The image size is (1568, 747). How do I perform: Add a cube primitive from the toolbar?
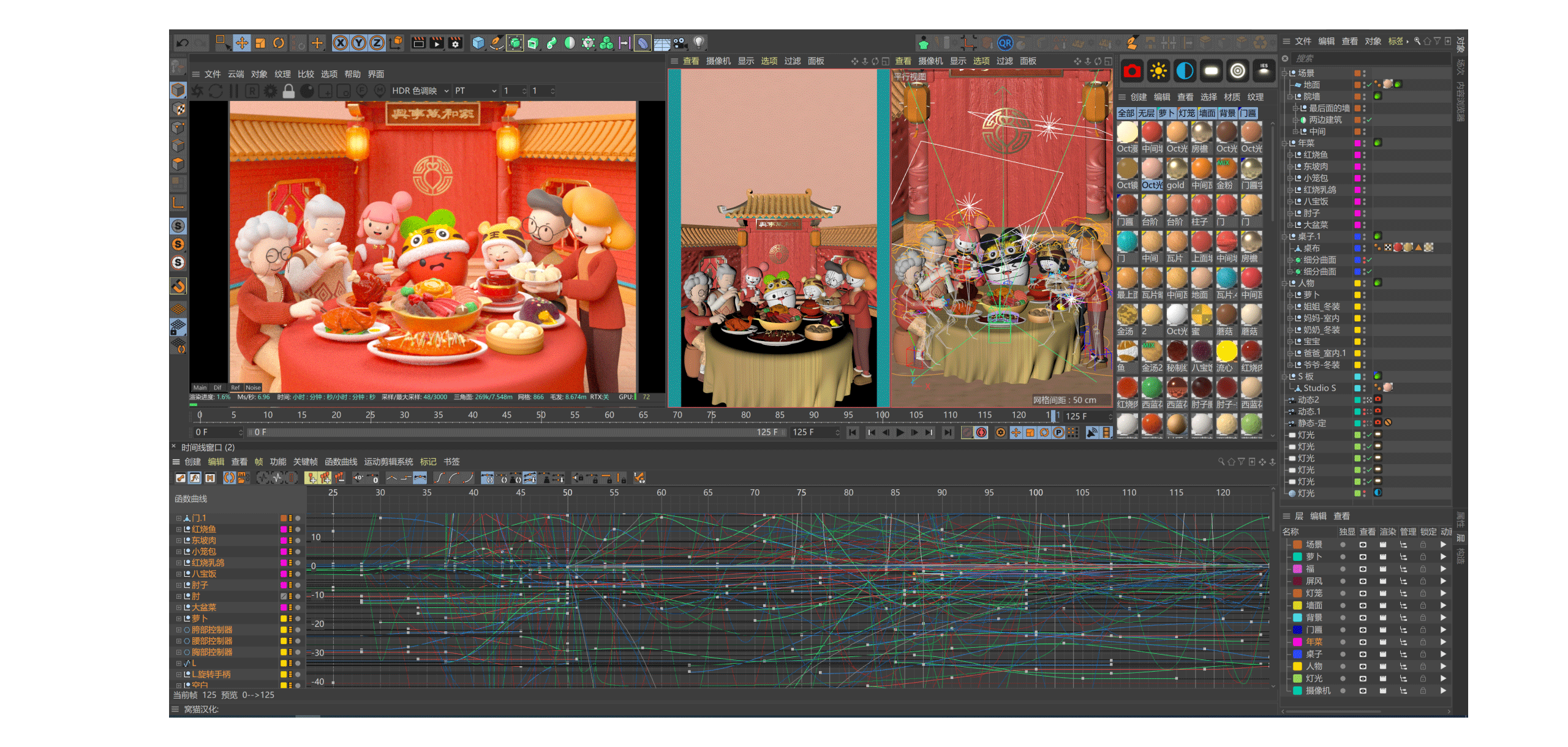pos(478,43)
